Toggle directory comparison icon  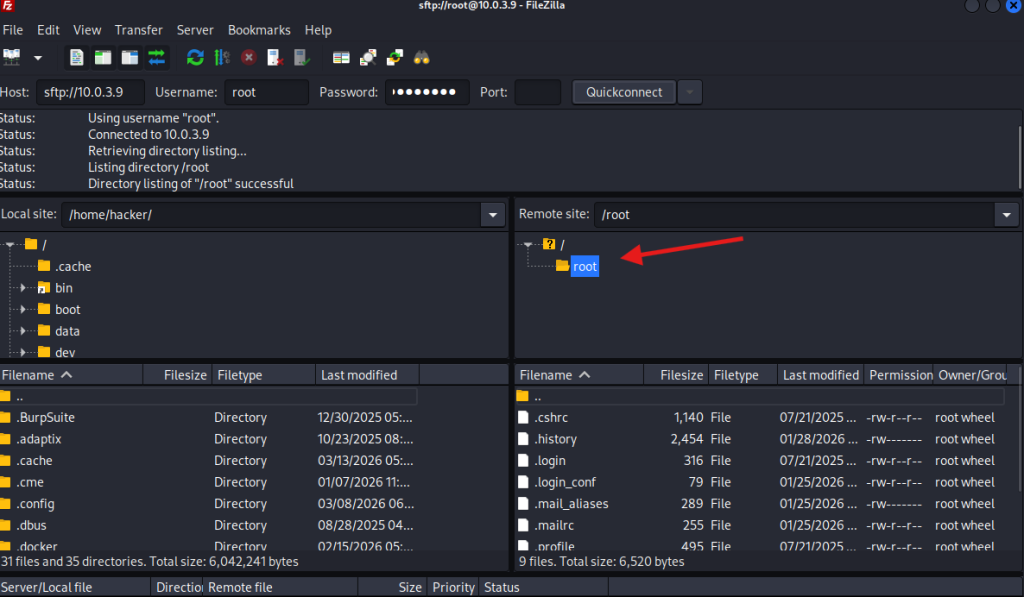369,57
